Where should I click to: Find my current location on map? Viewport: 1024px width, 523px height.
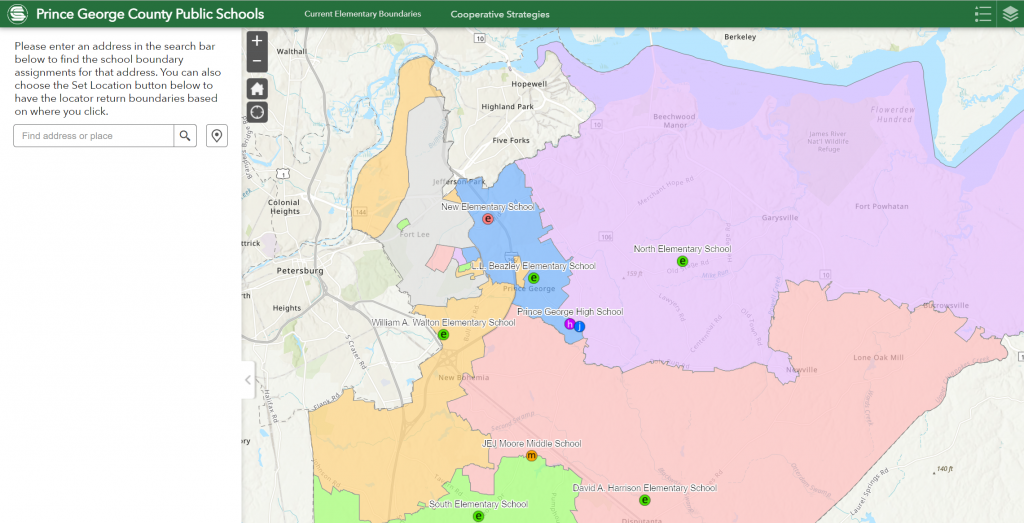pyautogui.click(x=257, y=112)
